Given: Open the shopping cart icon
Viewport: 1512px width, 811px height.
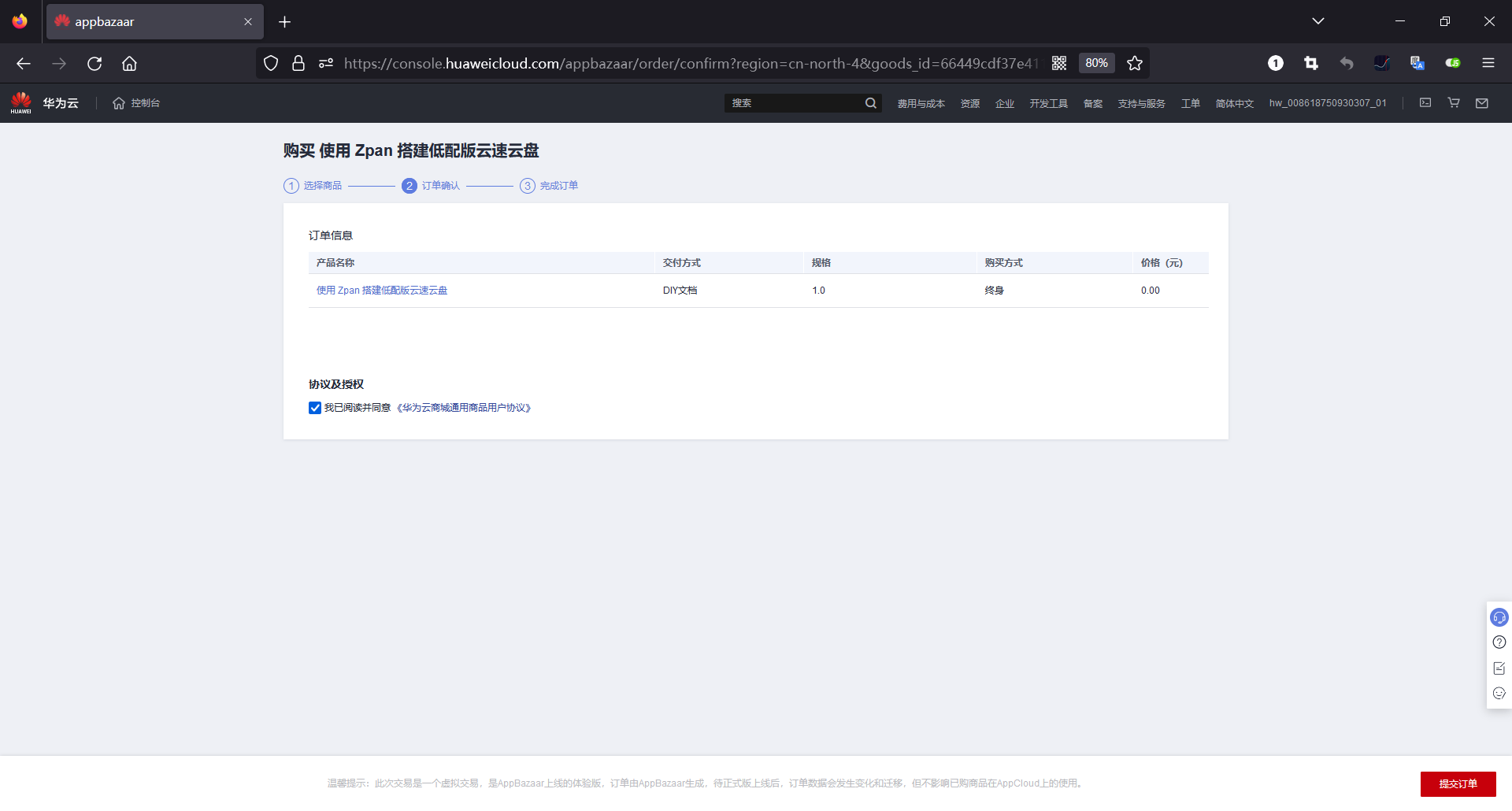Looking at the screenshot, I should coord(1454,103).
